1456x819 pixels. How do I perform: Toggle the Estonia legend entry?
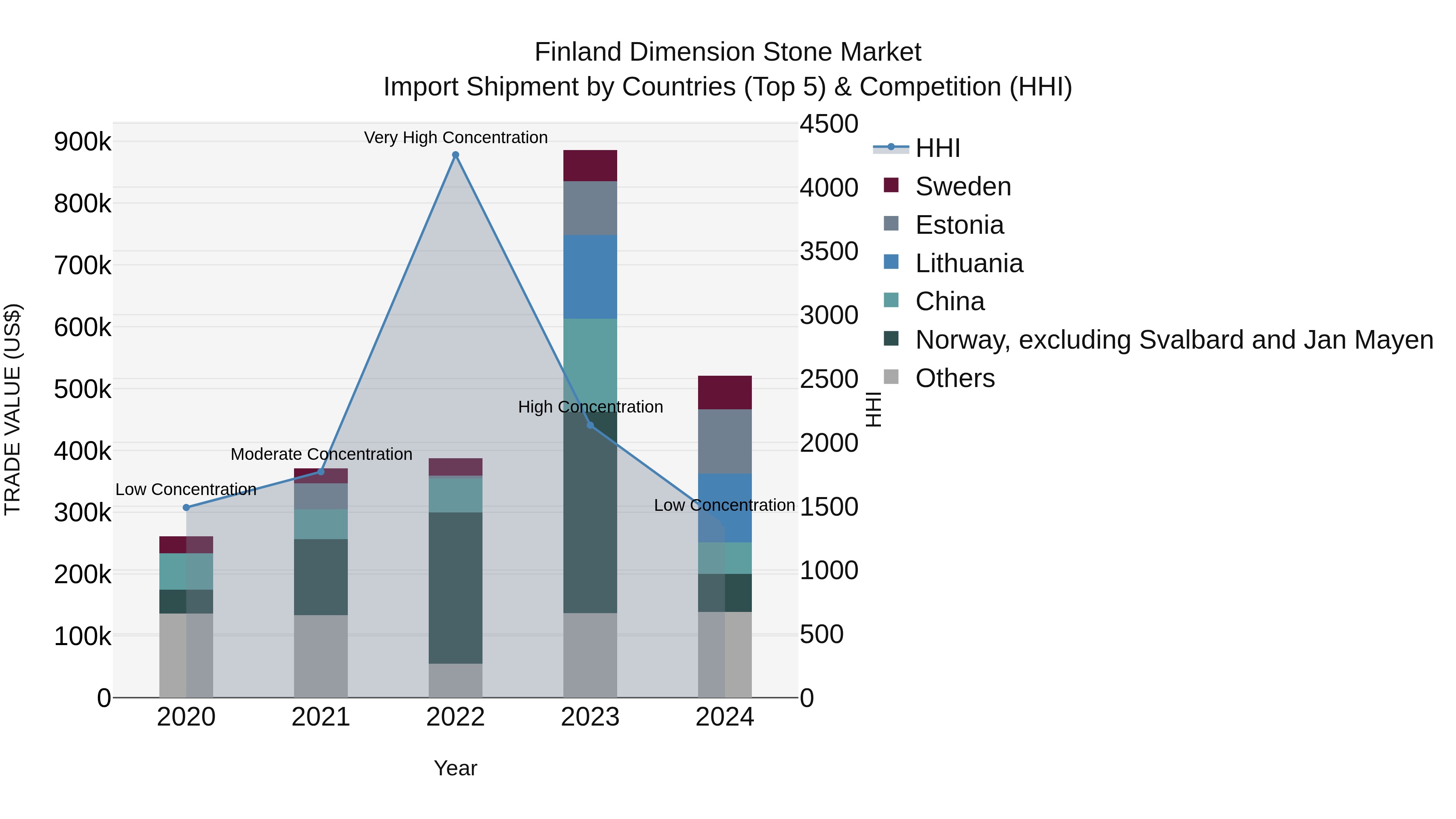(x=943, y=225)
